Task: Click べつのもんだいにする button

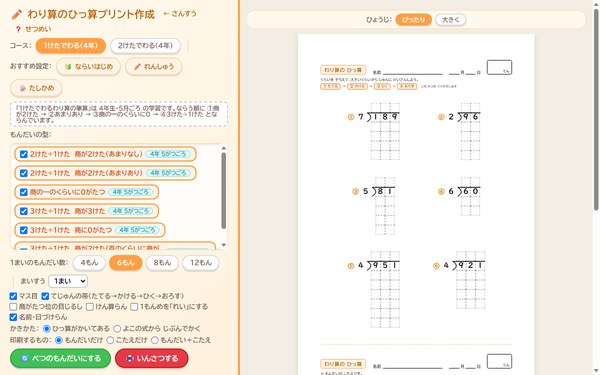Action: [x=60, y=359]
